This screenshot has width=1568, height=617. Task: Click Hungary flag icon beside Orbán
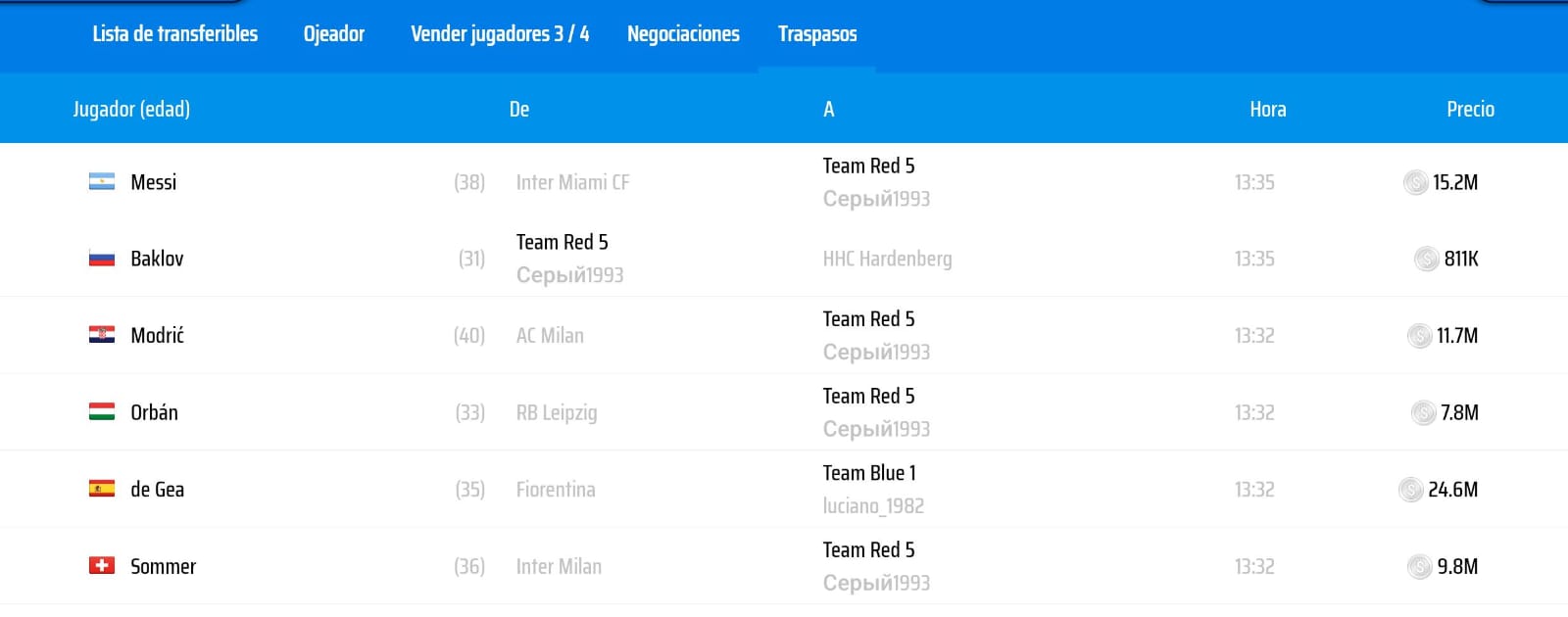coord(102,412)
